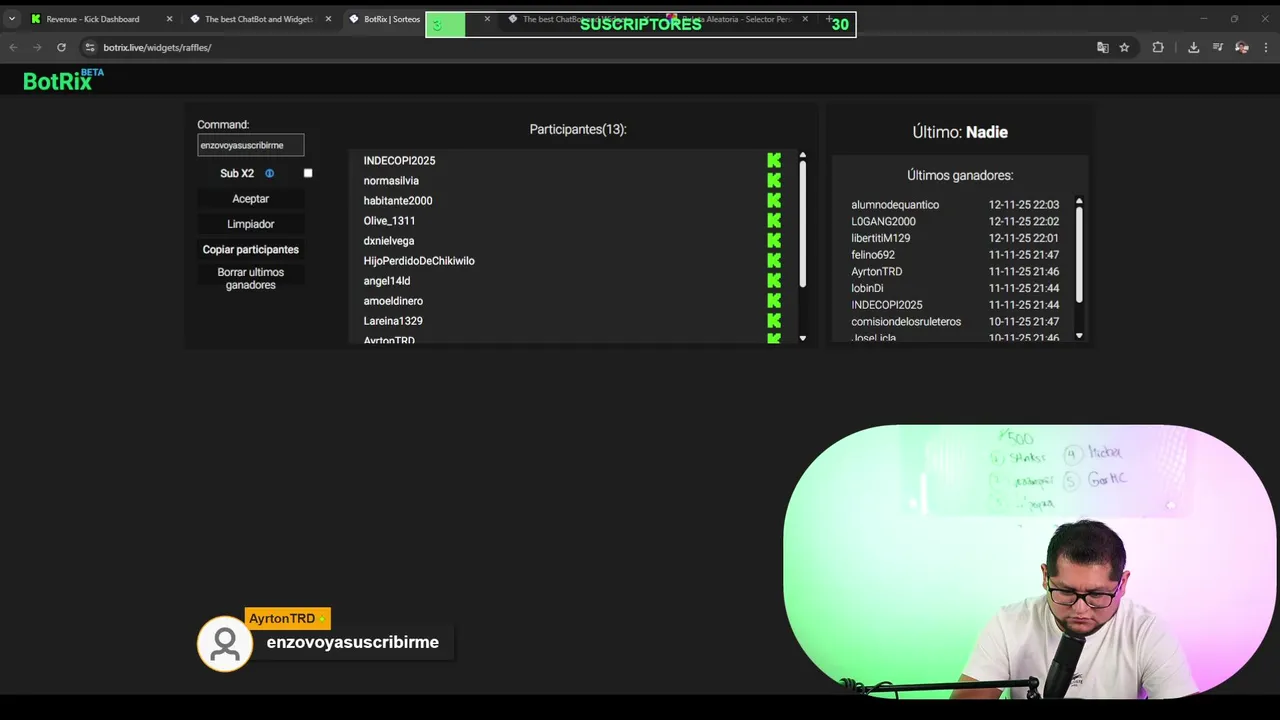Click winner comisiondelosruleteros

(x=906, y=322)
